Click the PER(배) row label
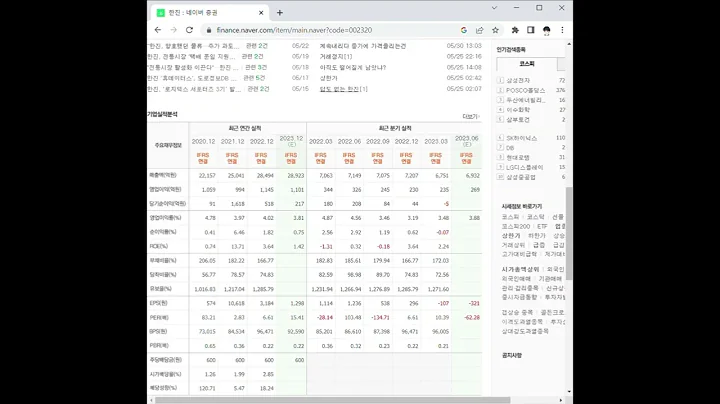 tap(159, 318)
